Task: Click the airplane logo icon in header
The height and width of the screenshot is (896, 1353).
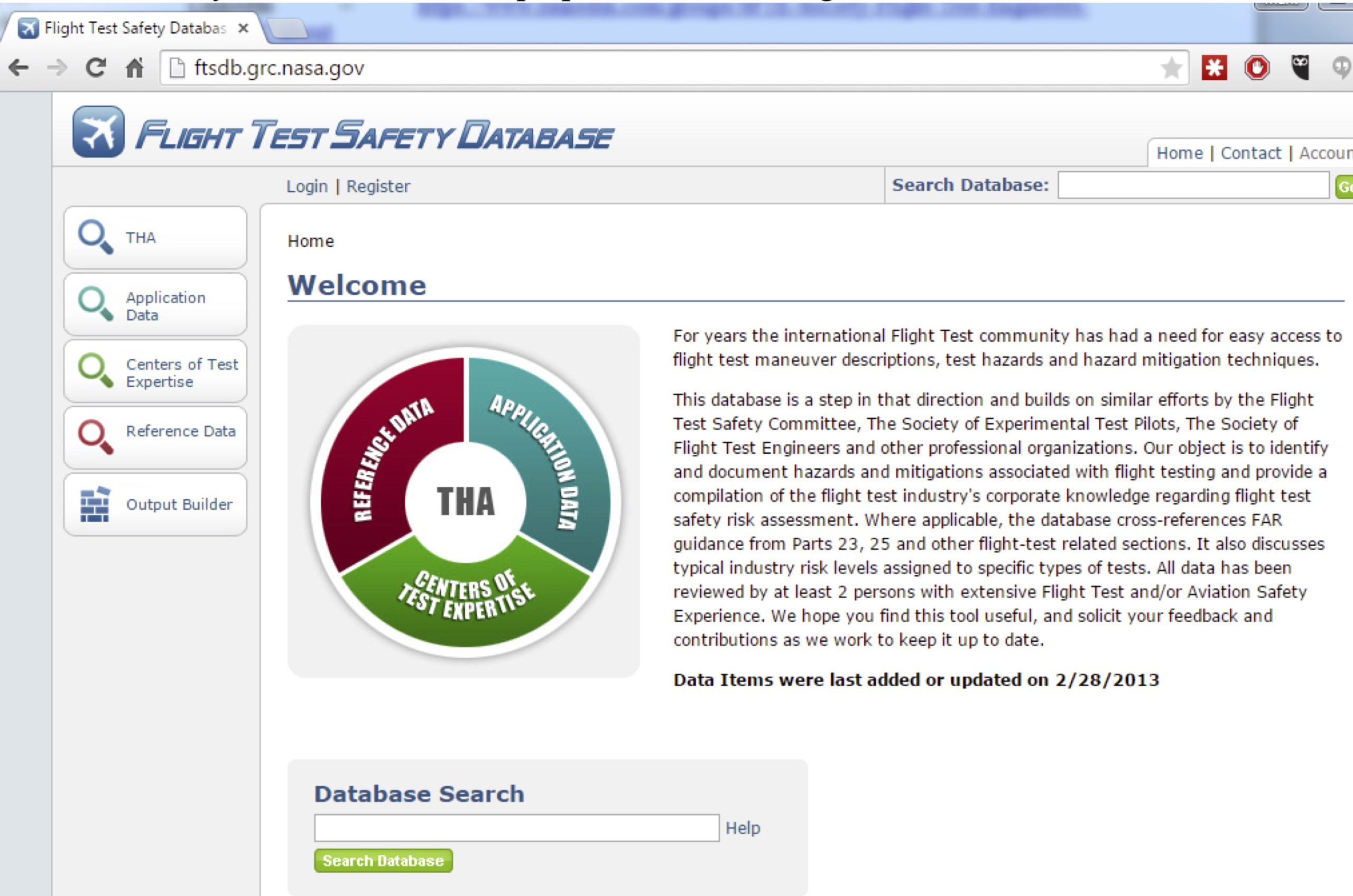Action: (x=98, y=132)
